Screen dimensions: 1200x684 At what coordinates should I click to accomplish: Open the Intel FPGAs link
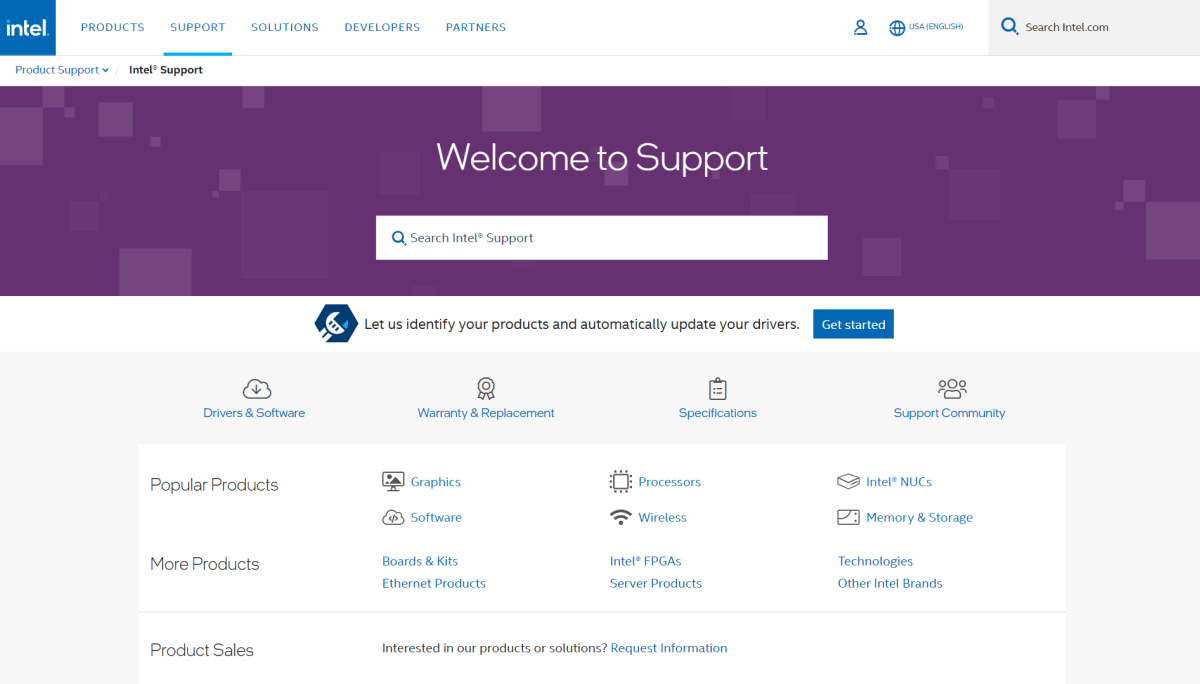pos(646,562)
